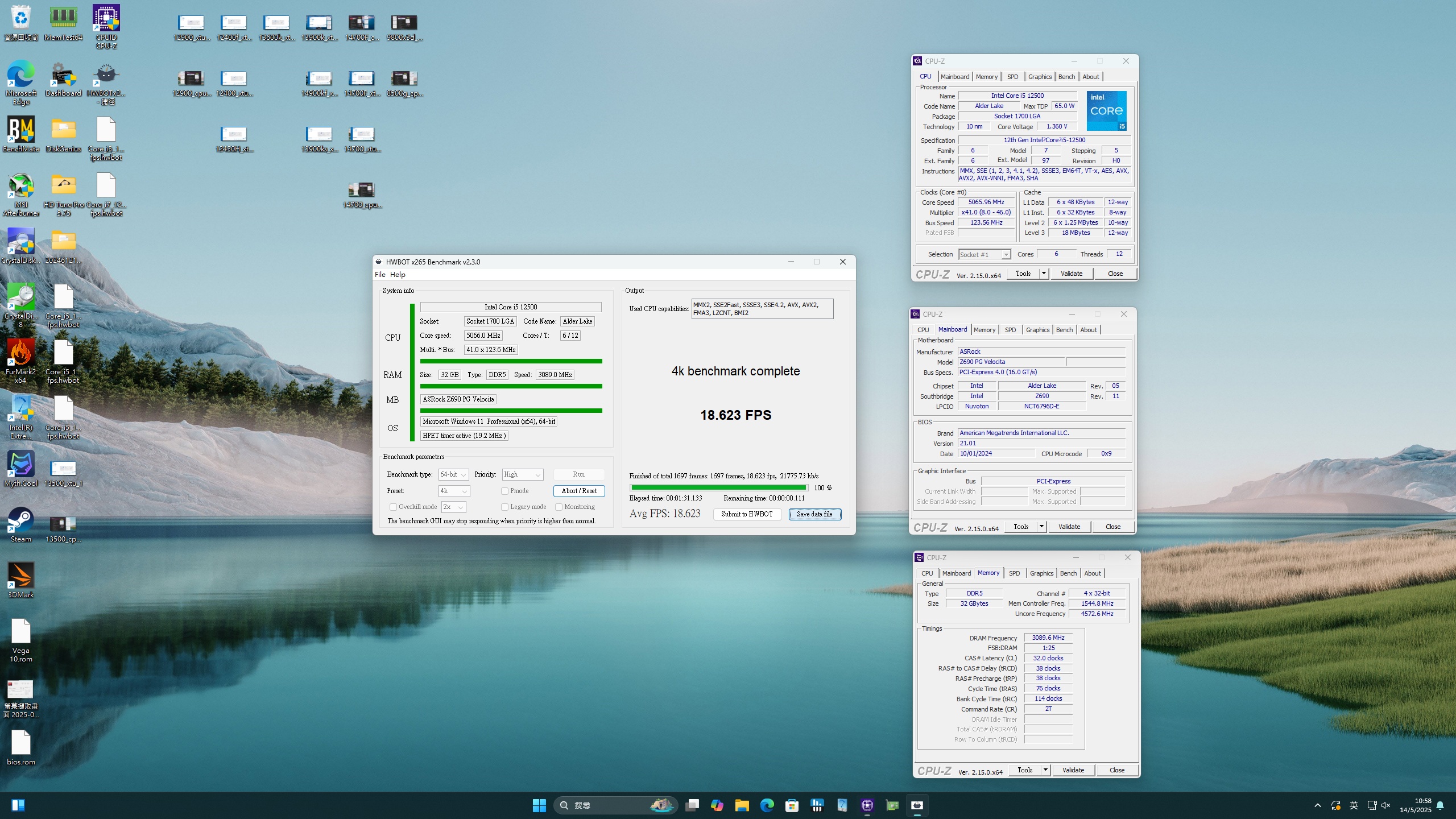1456x819 pixels.
Task: Click the clock and date in taskbar
Action: pyautogui.click(x=1416, y=805)
